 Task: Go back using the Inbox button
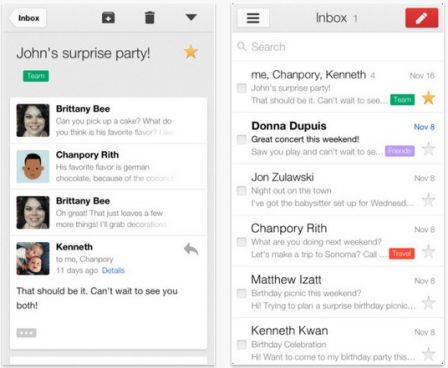coord(28,18)
